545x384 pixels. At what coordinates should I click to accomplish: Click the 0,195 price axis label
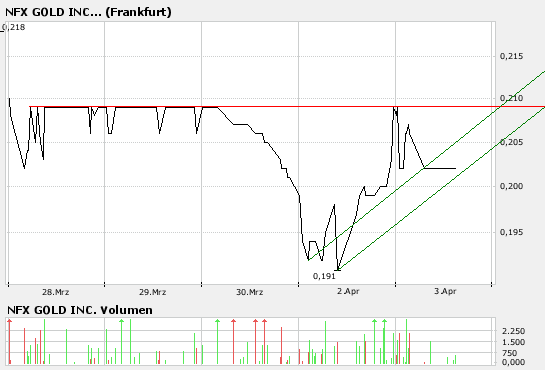pyautogui.click(x=511, y=232)
